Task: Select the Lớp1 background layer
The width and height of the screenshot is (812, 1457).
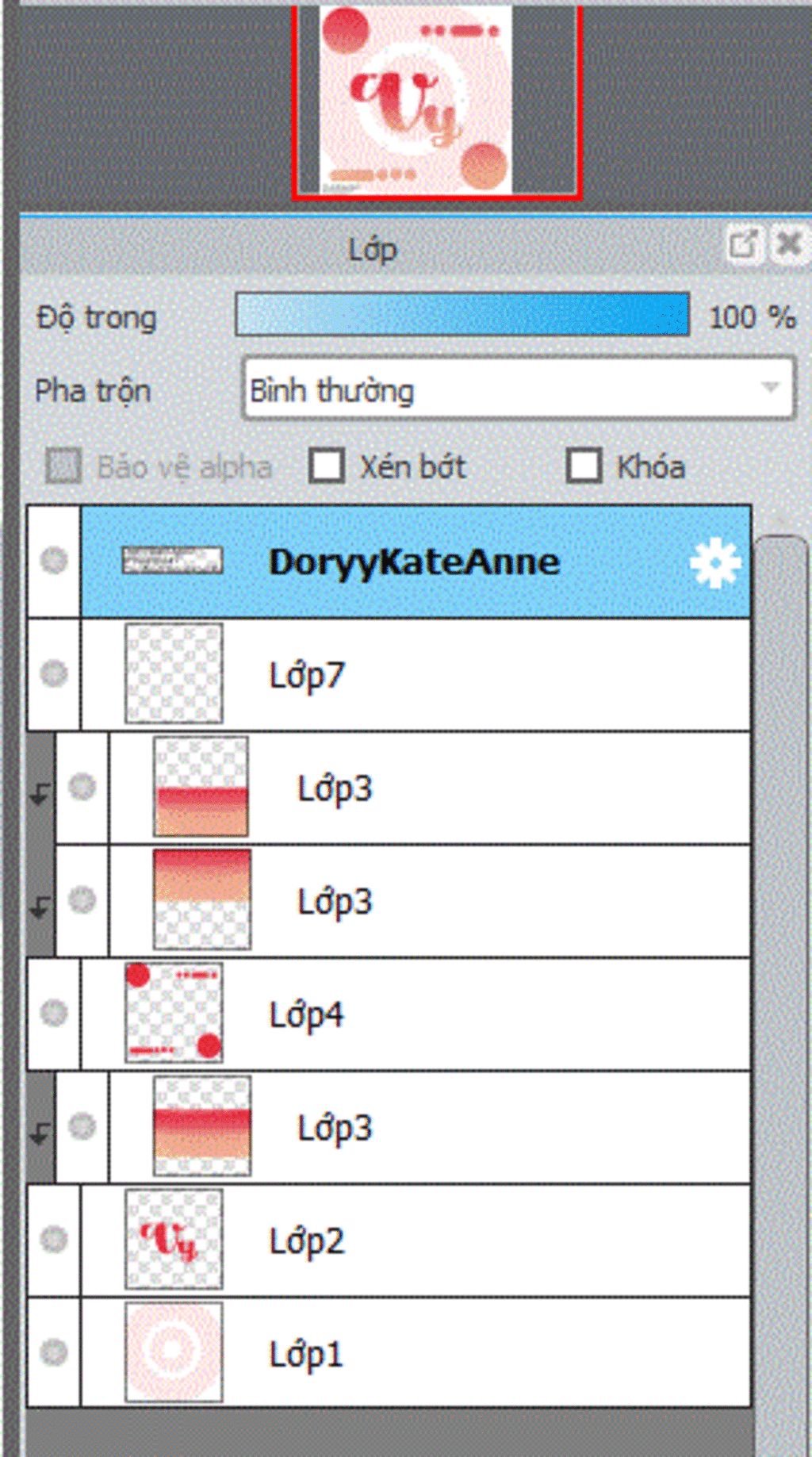Action: tap(416, 1353)
